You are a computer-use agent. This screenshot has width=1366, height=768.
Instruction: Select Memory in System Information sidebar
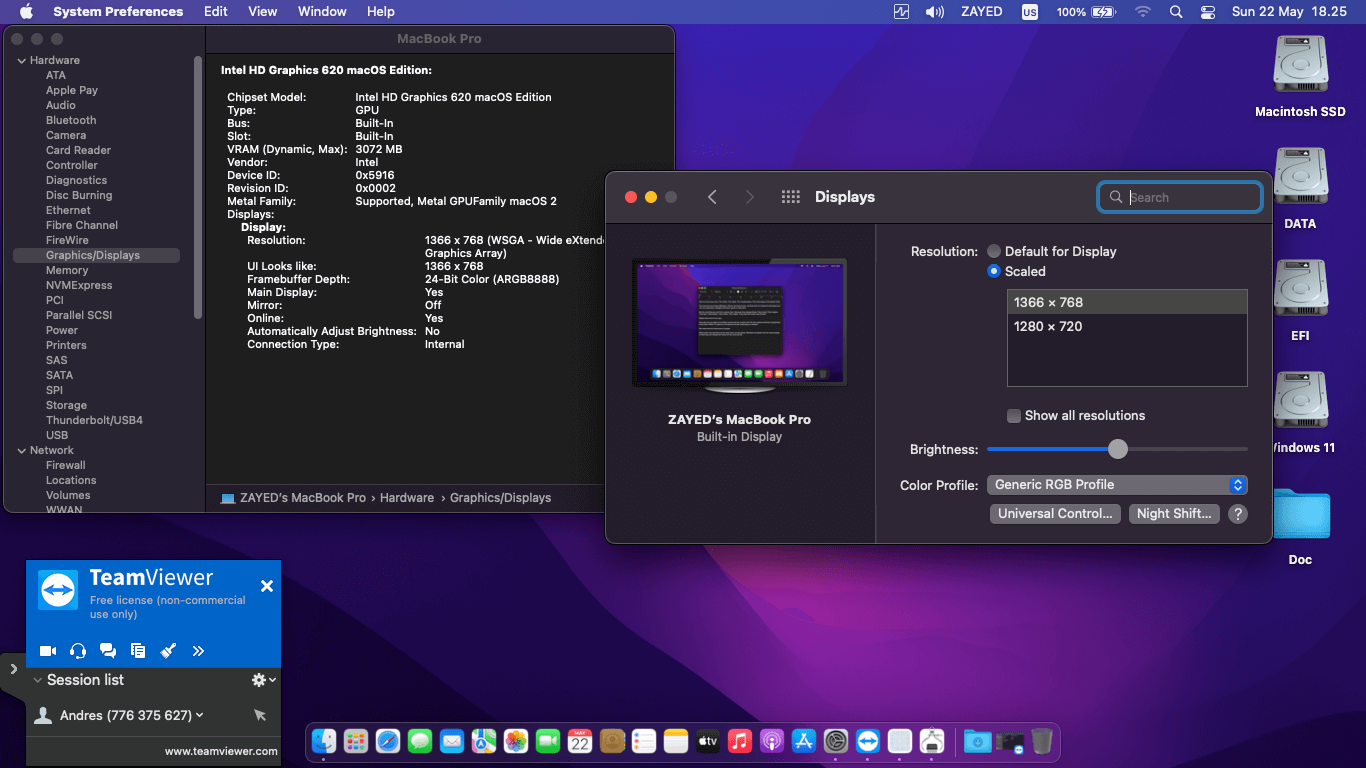(x=67, y=270)
